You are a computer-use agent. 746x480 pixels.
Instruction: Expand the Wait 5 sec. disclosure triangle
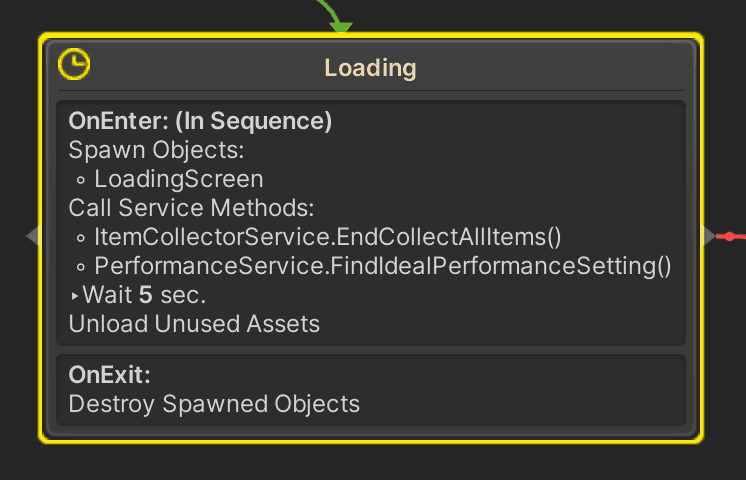point(74,296)
